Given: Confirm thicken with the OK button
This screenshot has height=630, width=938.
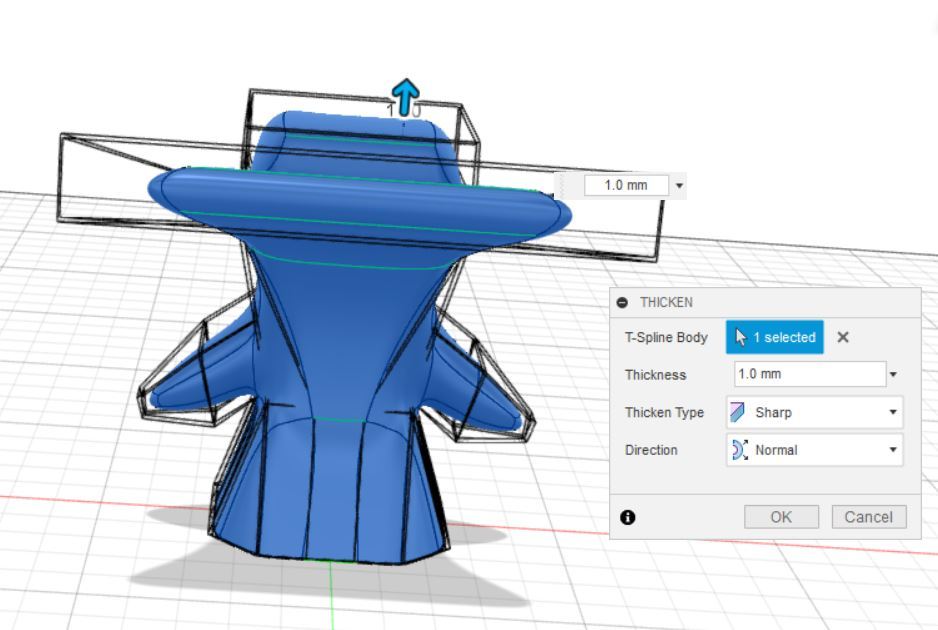Looking at the screenshot, I should point(781,517).
